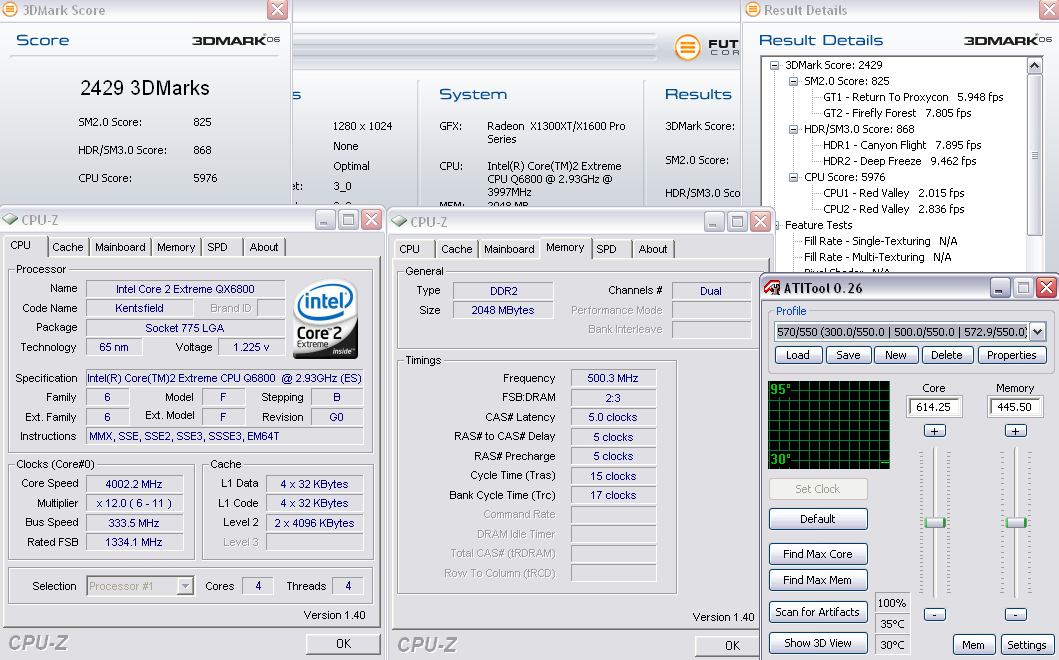Delete the current ATITool profile

[947, 355]
